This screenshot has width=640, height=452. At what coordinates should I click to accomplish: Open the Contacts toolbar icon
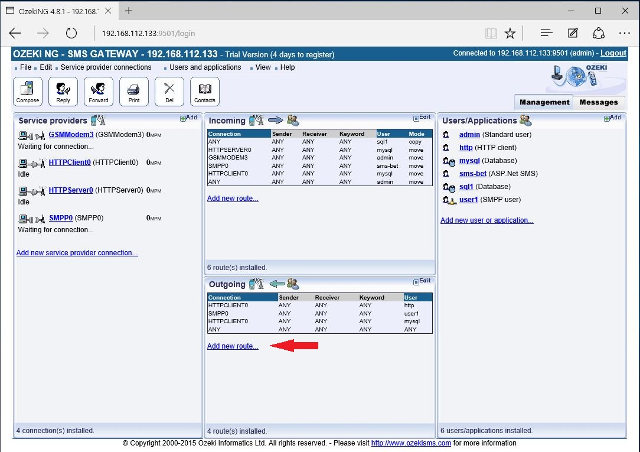[204, 91]
